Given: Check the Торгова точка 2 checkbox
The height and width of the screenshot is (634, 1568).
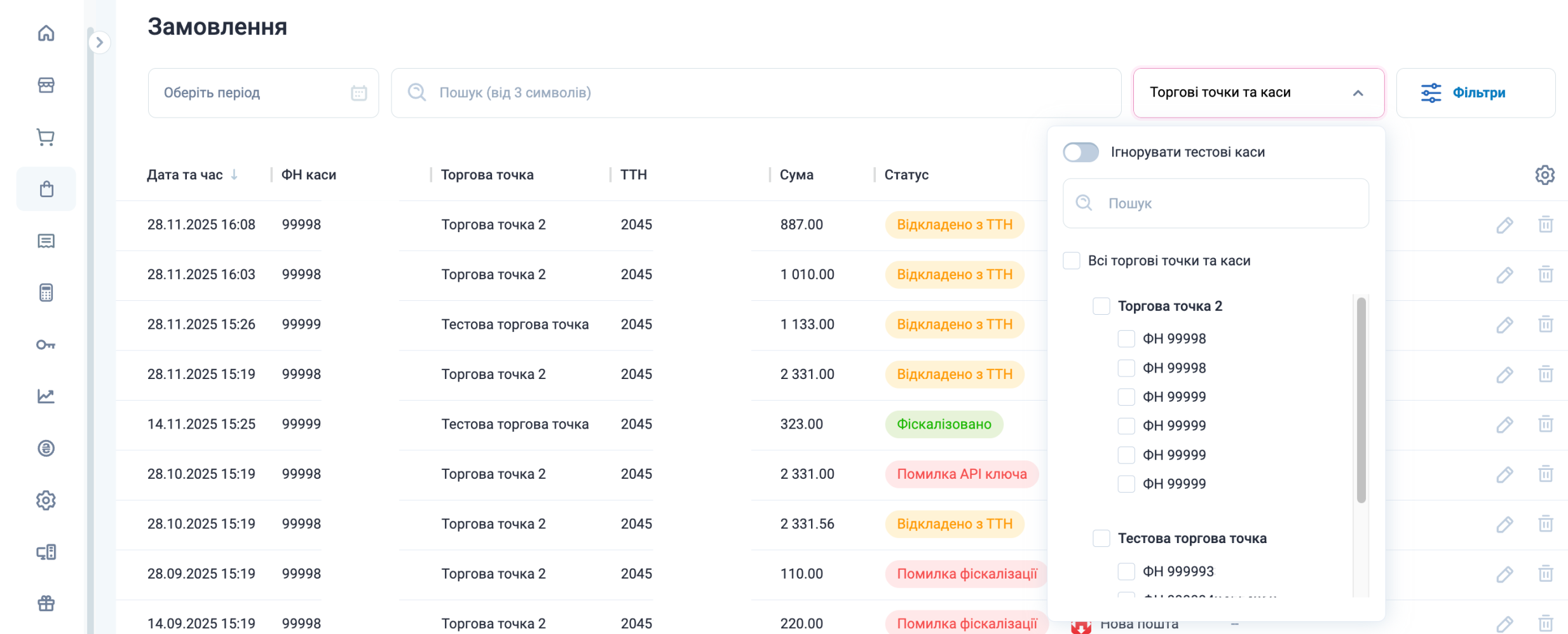Looking at the screenshot, I should [1101, 307].
